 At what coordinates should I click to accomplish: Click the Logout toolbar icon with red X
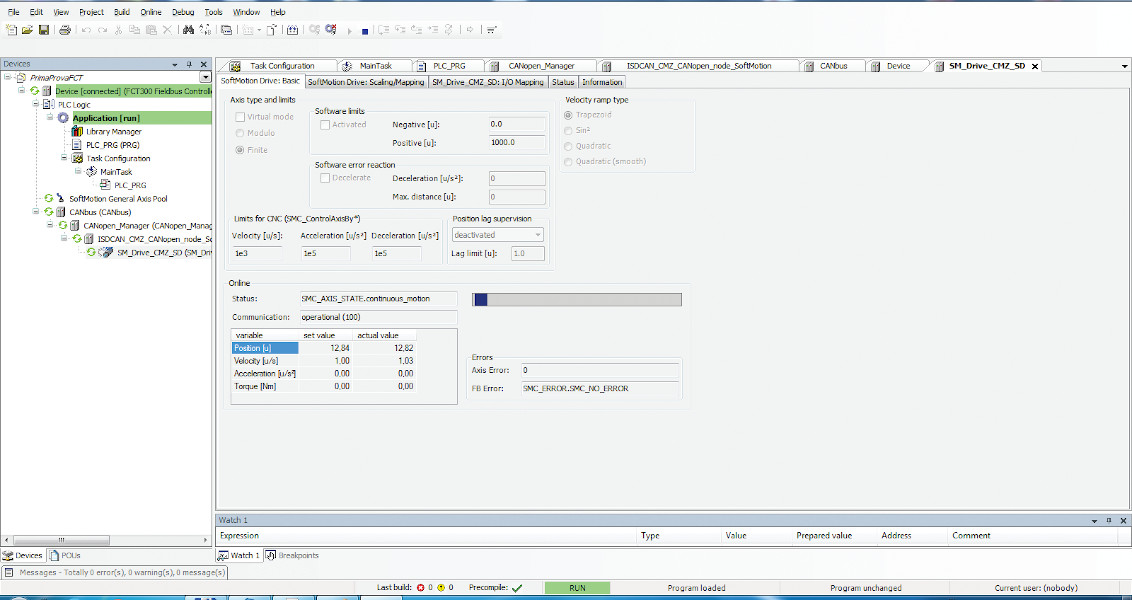pyautogui.click(x=331, y=30)
